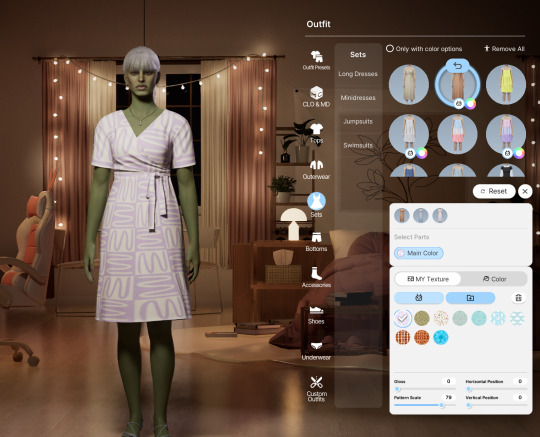Adjust the Vertical Position slider
This screenshot has width=540, height=437.
coord(497,405)
